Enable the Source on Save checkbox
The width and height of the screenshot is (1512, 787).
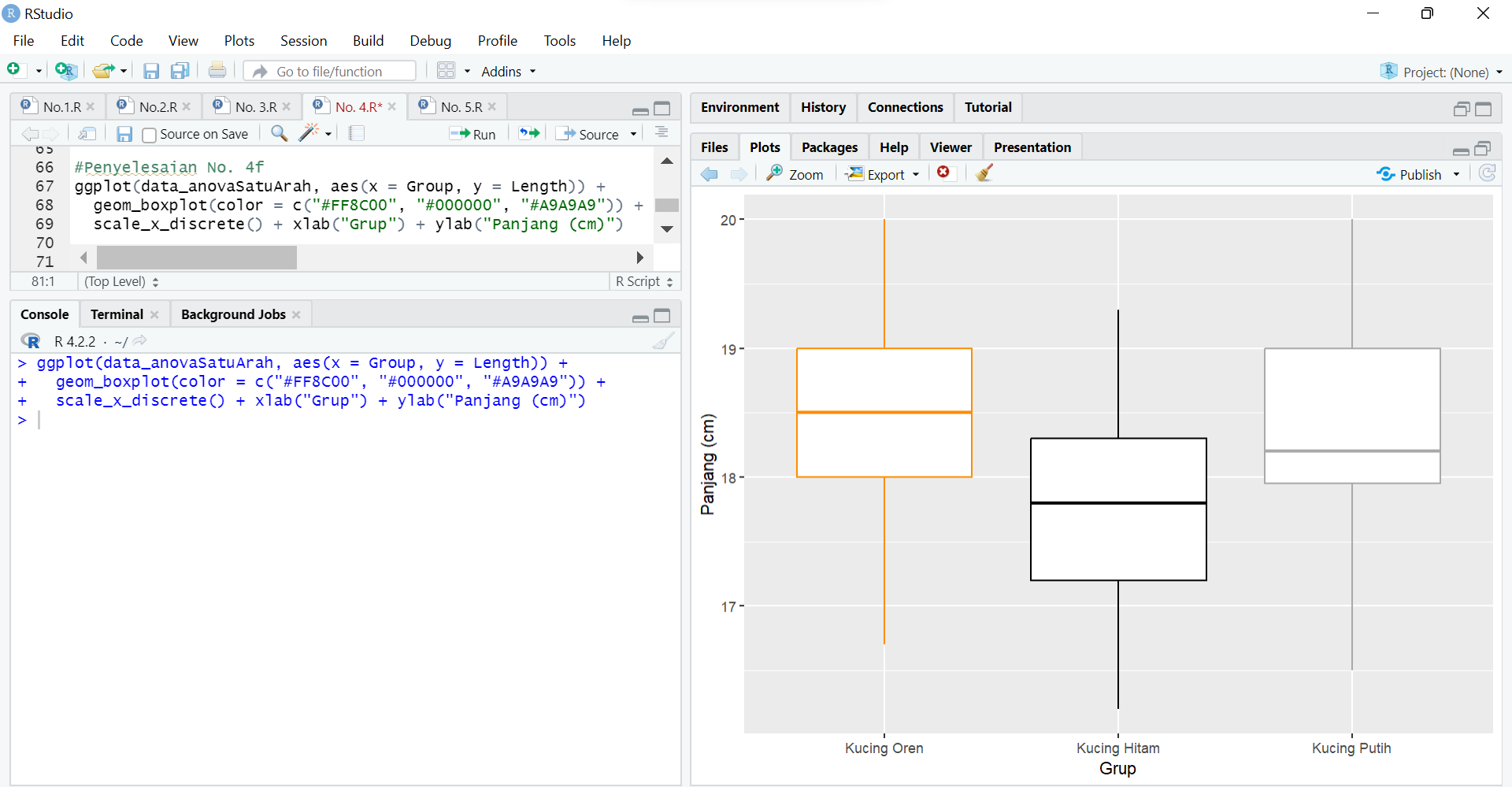[149, 134]
